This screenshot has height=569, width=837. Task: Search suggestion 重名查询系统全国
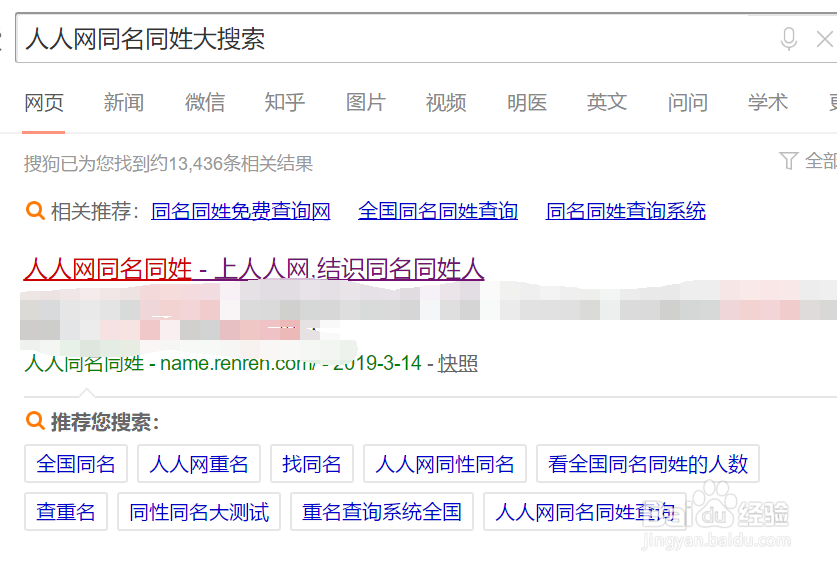click(382, 512)
